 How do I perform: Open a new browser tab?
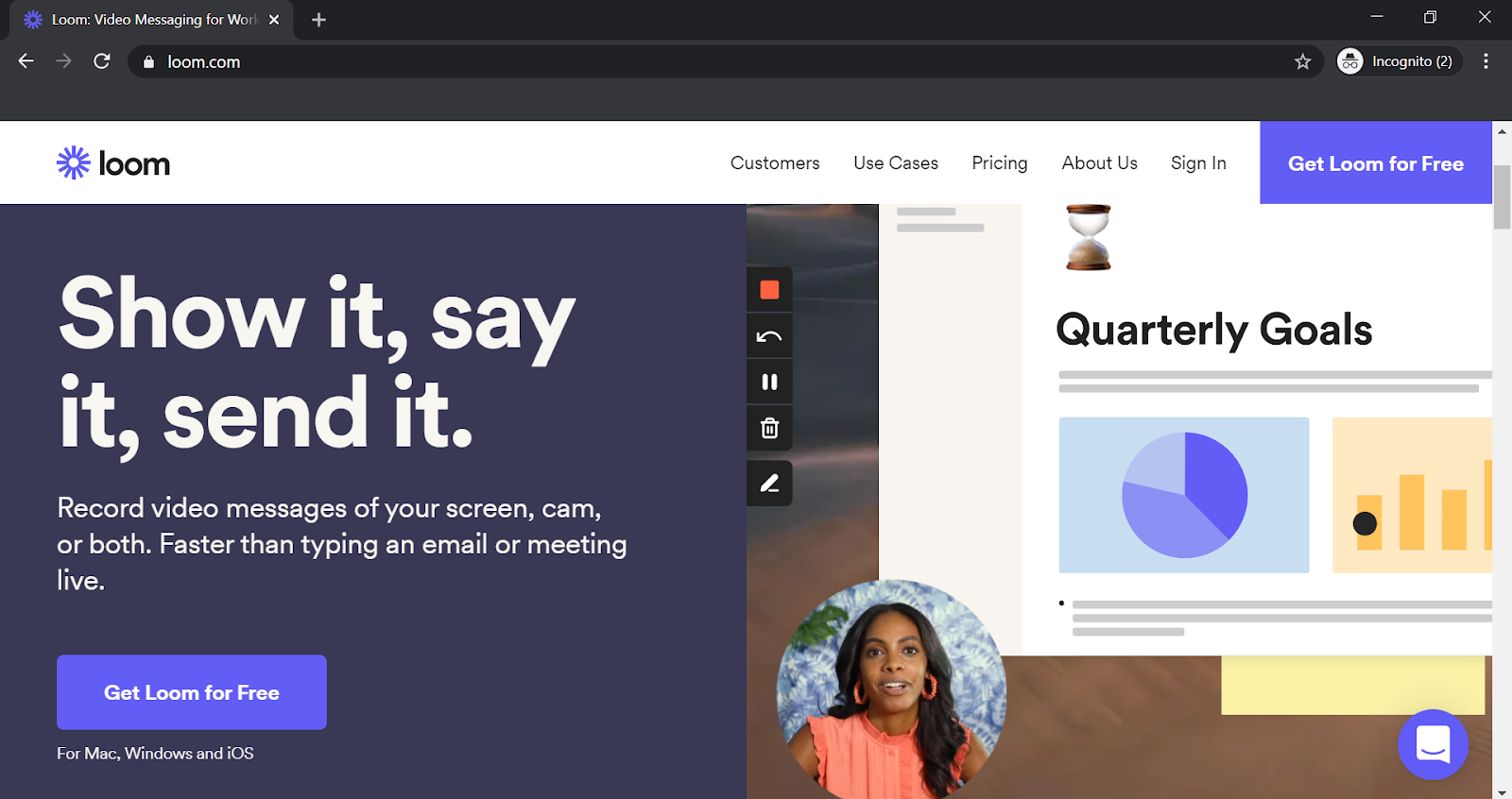[318, 20]
